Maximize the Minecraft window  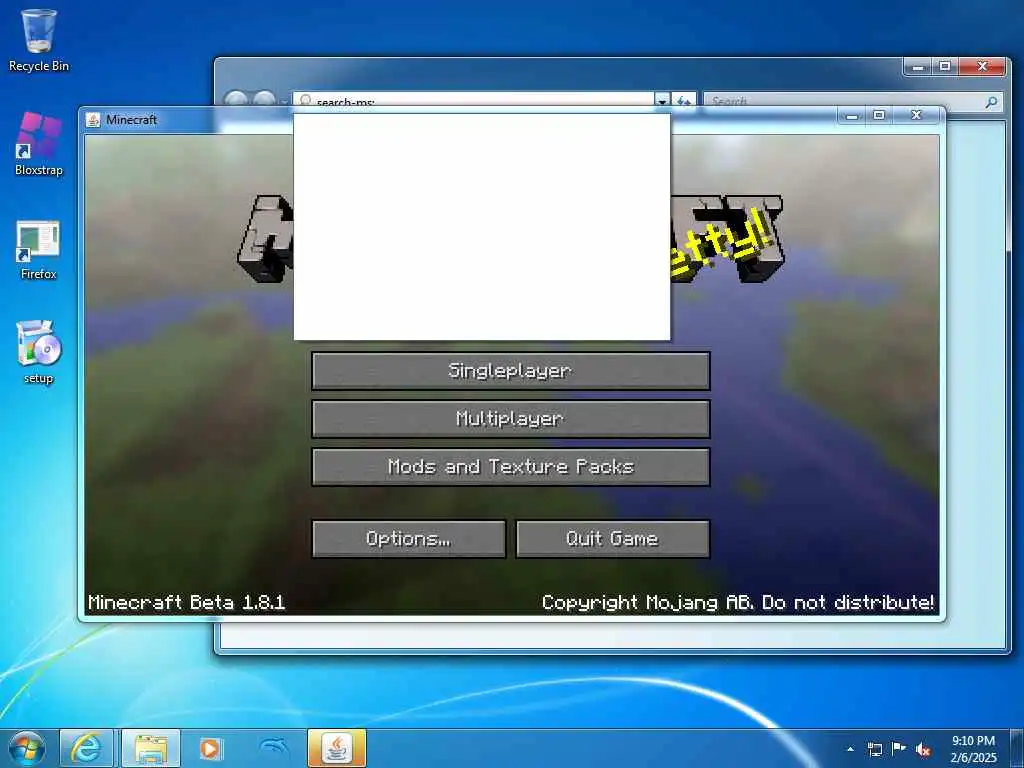point(879,116)
